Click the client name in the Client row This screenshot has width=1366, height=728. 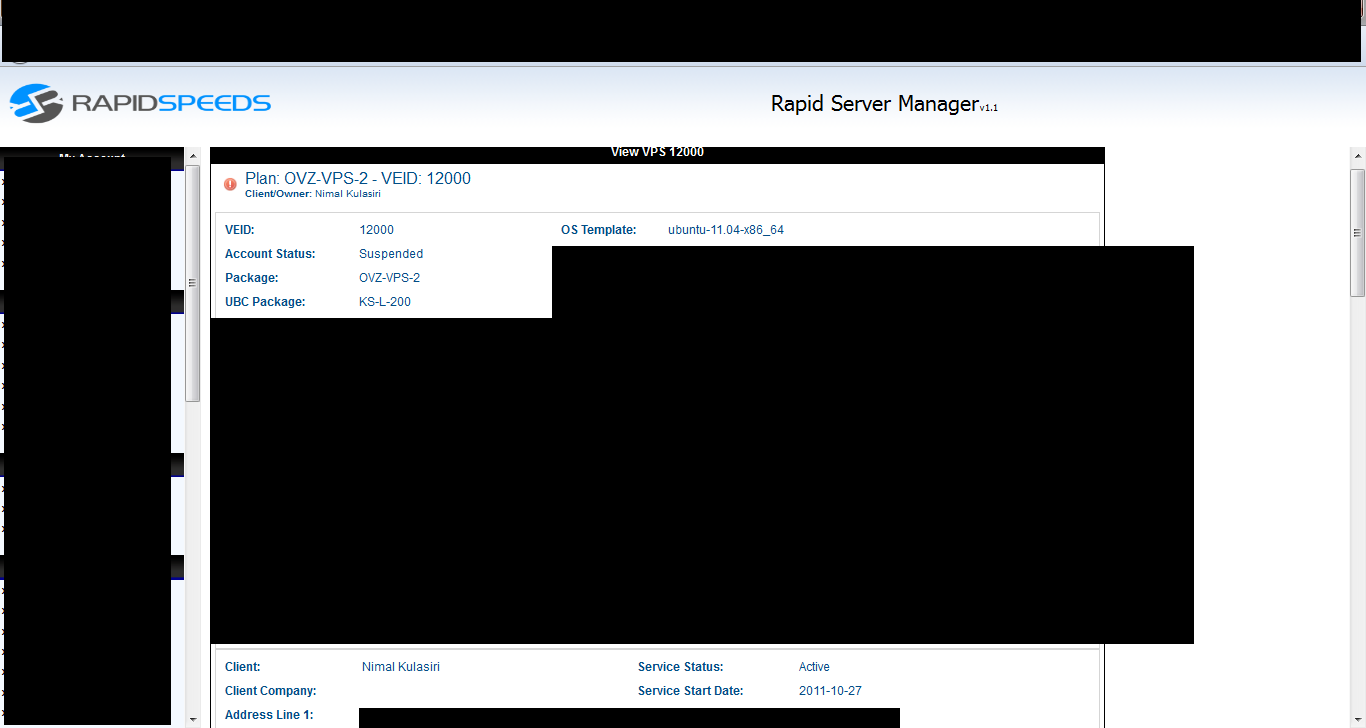coord(401,667)
